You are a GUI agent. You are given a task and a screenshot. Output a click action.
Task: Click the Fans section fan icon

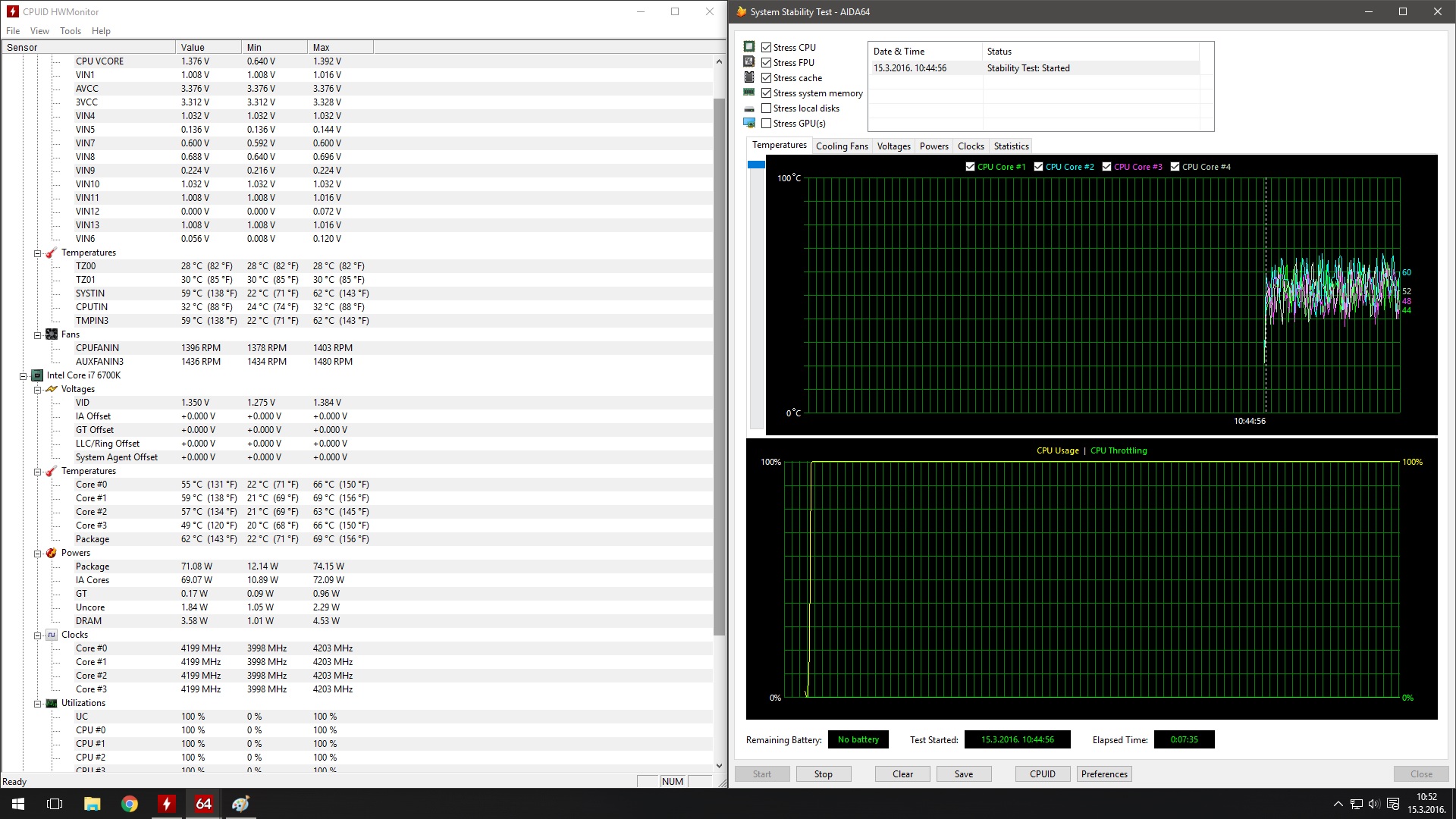[x=52, y=334]
